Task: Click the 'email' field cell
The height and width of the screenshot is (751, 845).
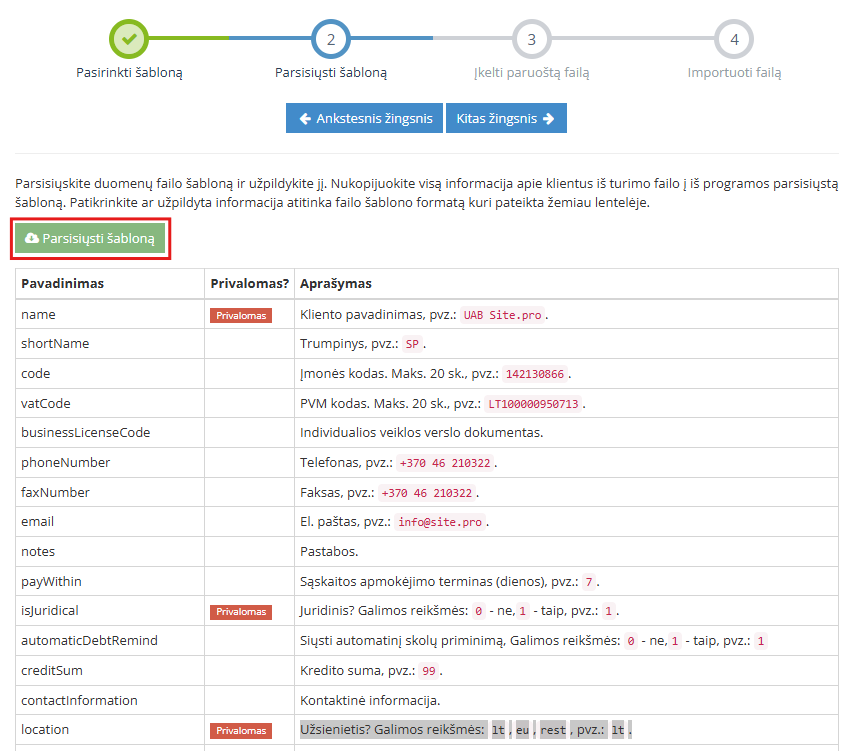Action: [110, 521]
